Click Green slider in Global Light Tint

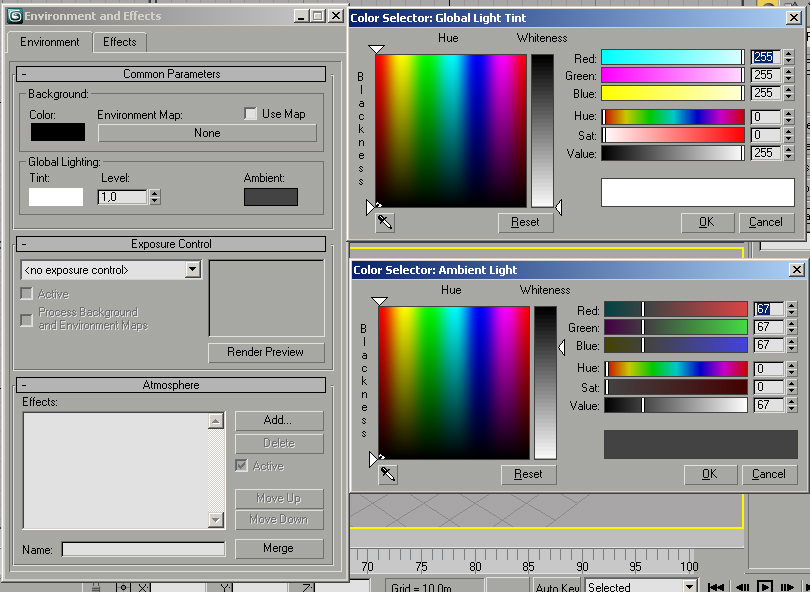(x=673, y=75)
